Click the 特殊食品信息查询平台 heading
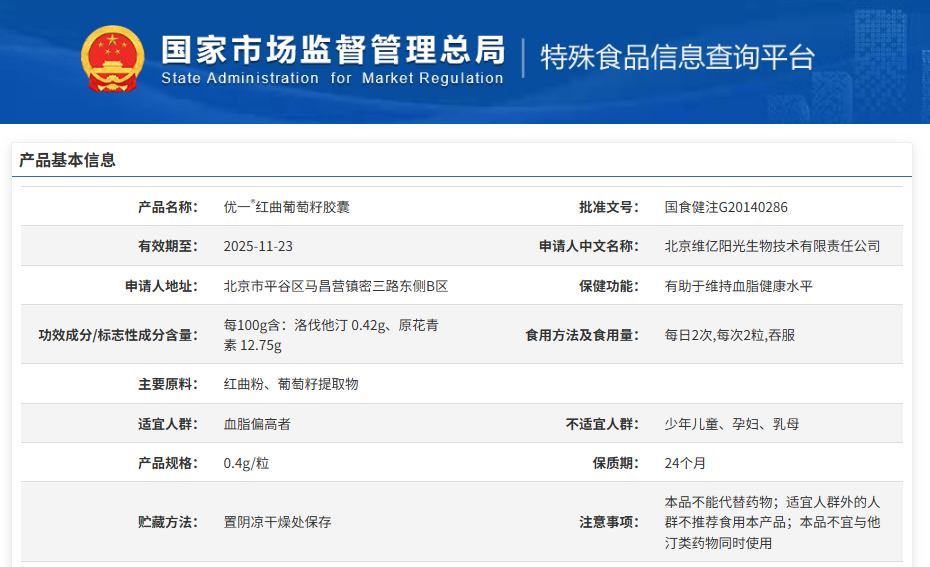 point(677,58)
